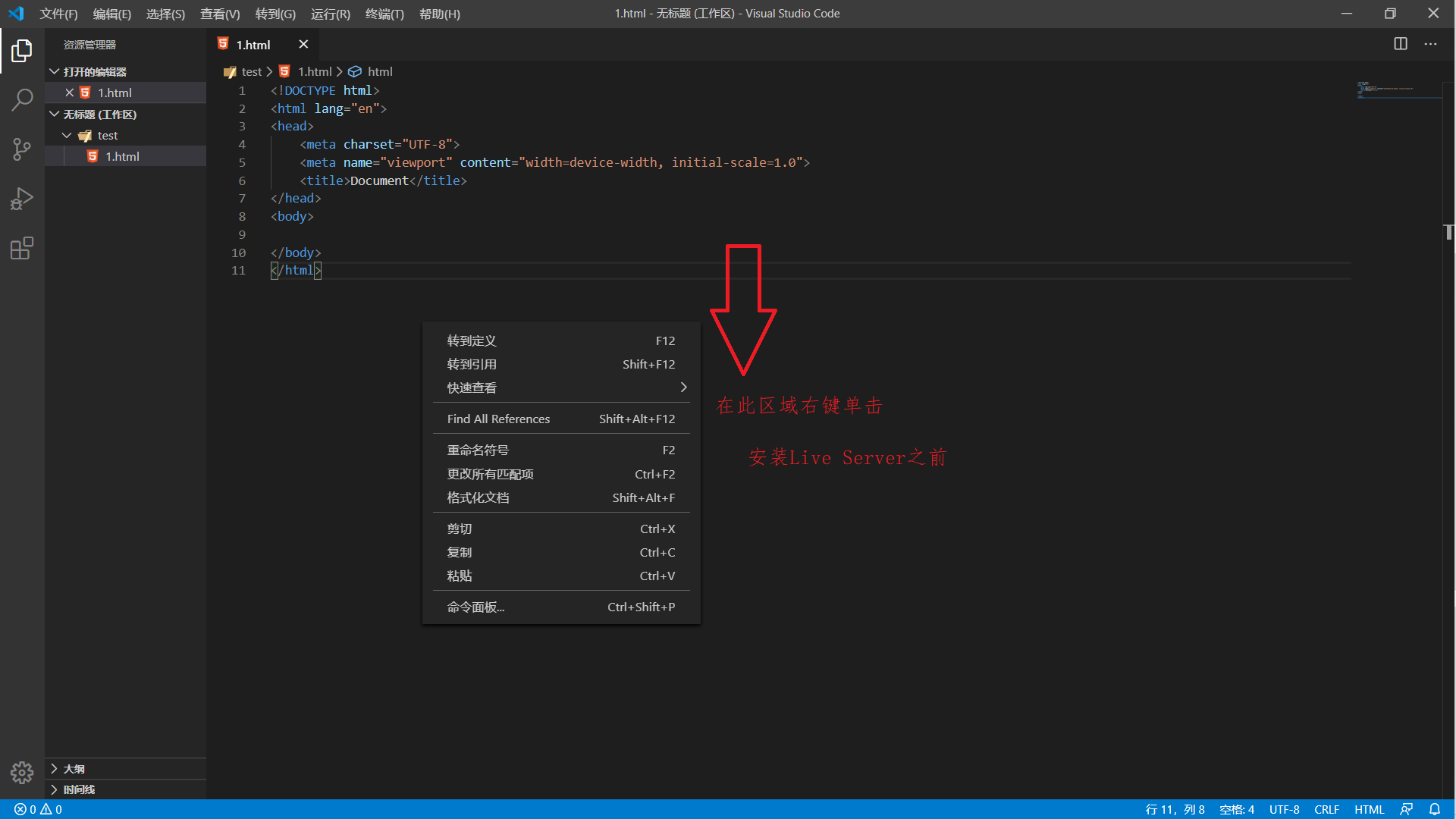1456x819 pixels.
Task: Open the 快速查看 submenu
Action: [561, 388]
